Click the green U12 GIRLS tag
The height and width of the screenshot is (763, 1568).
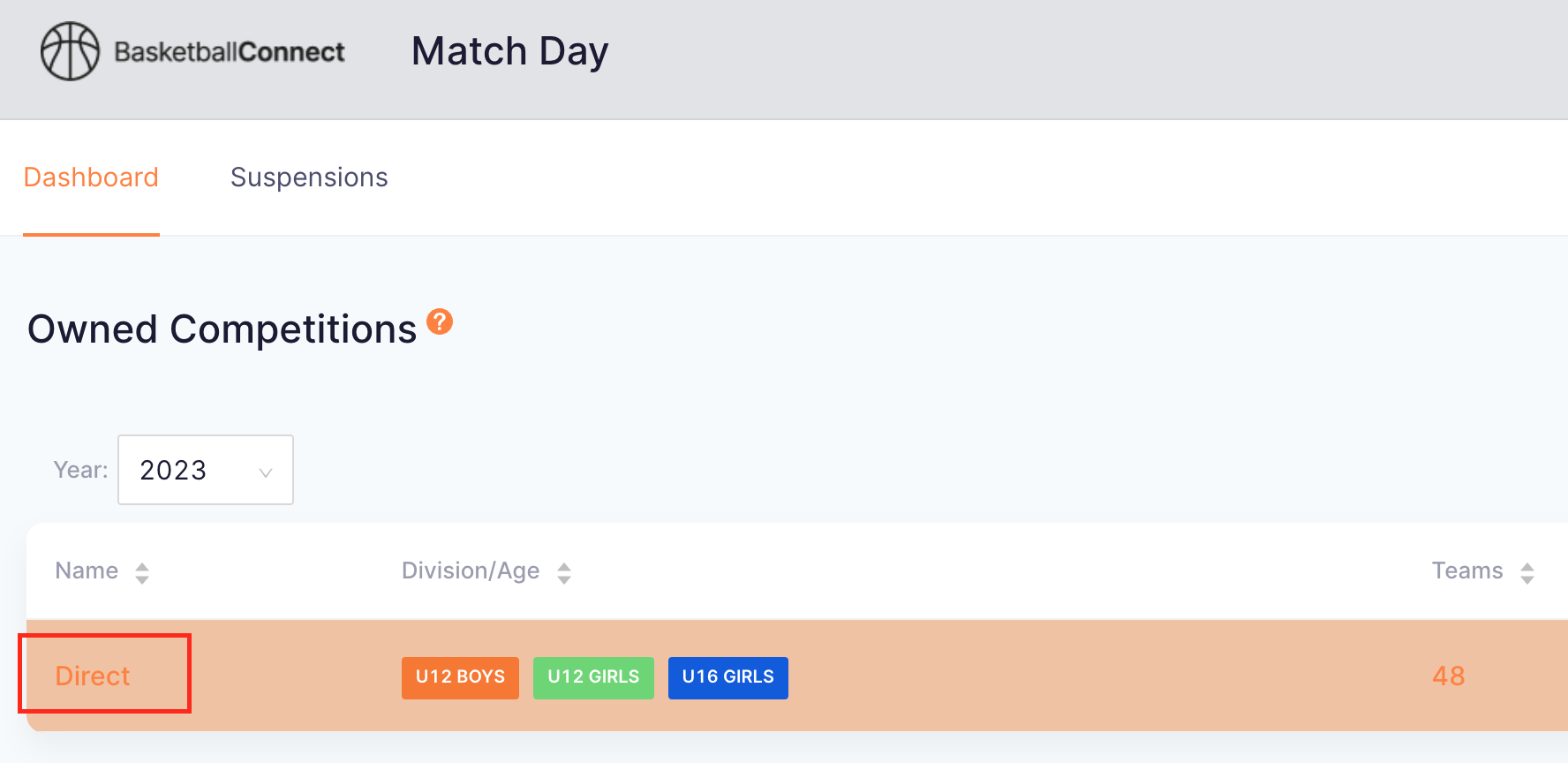point(593,677)
